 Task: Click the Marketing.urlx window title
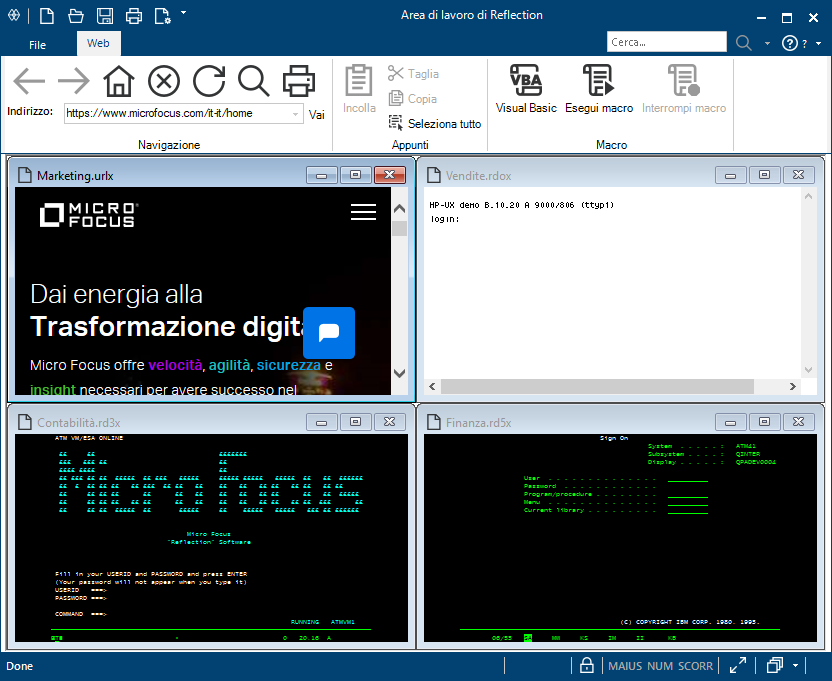point(75,176)
